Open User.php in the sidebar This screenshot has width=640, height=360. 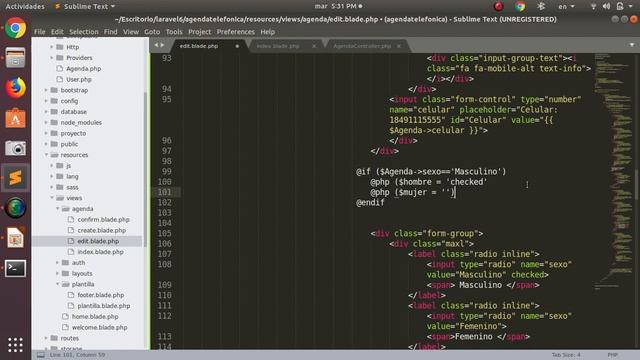point(79,79)
